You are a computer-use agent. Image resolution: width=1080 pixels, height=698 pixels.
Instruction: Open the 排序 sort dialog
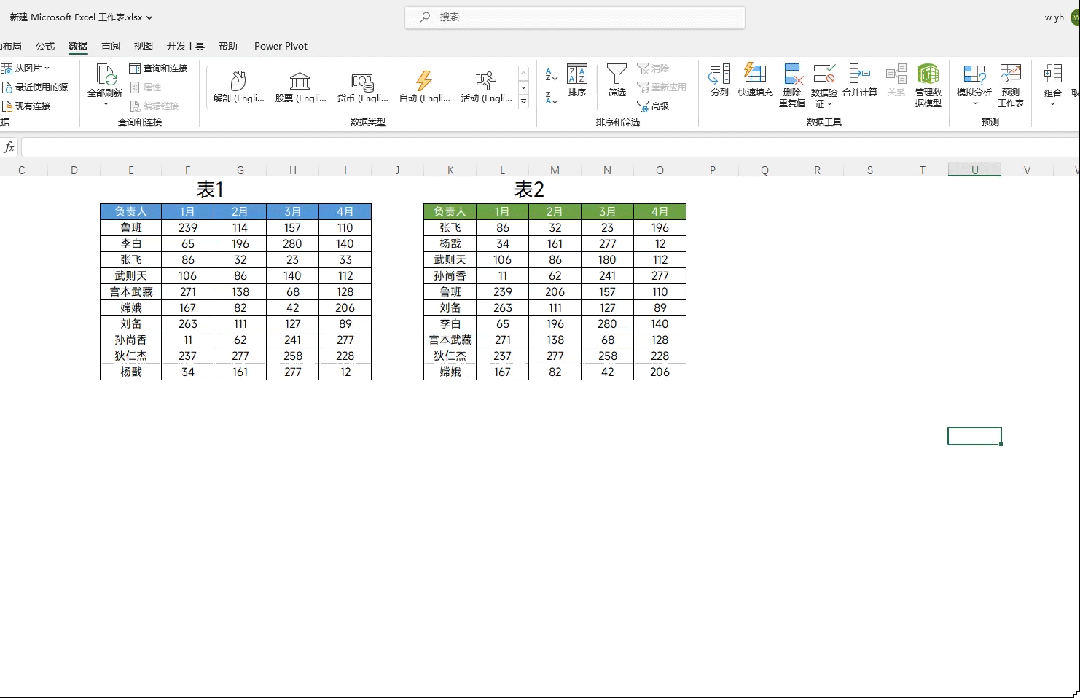click(x=577, y=80)
